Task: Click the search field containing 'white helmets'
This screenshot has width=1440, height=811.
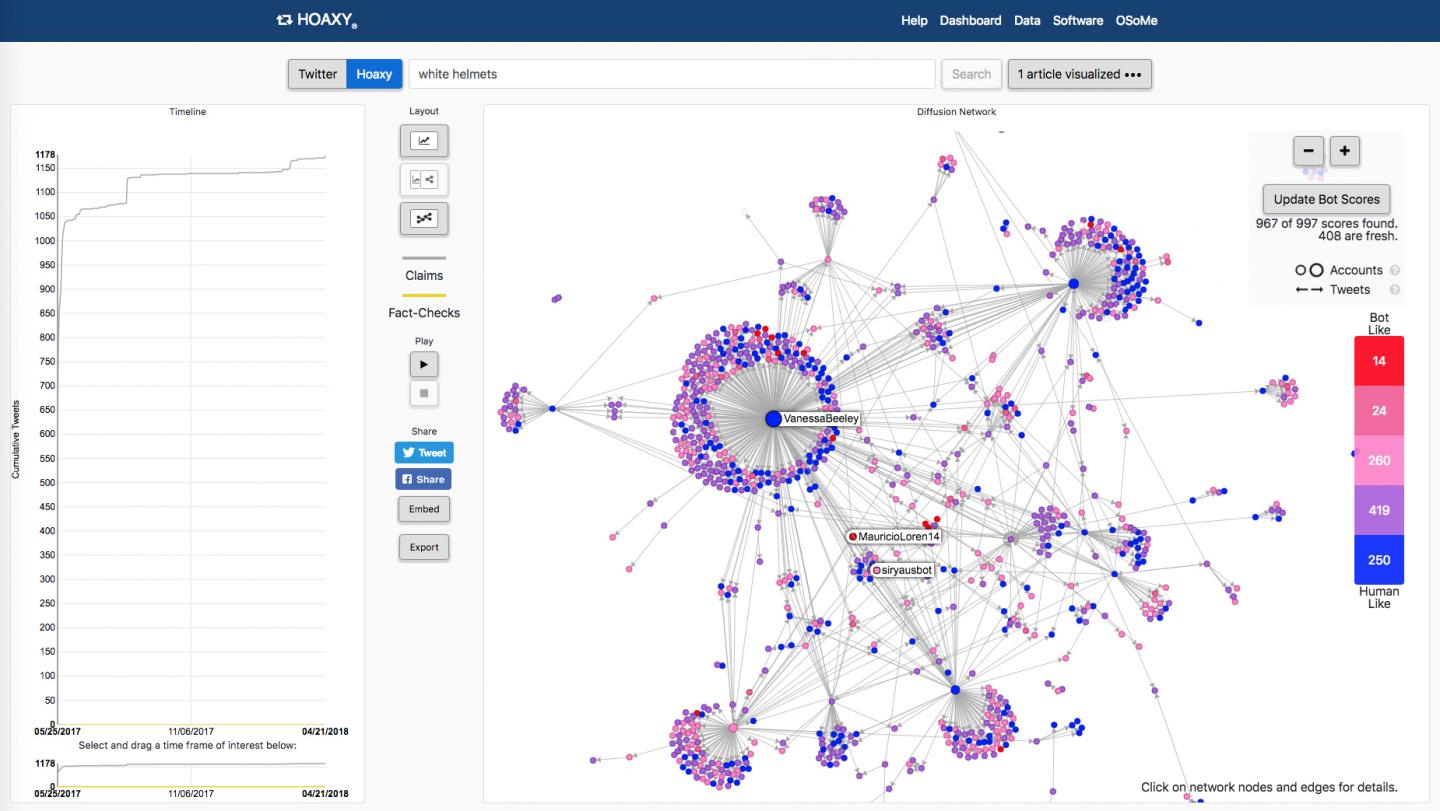Action: click(x=672, y=74)
